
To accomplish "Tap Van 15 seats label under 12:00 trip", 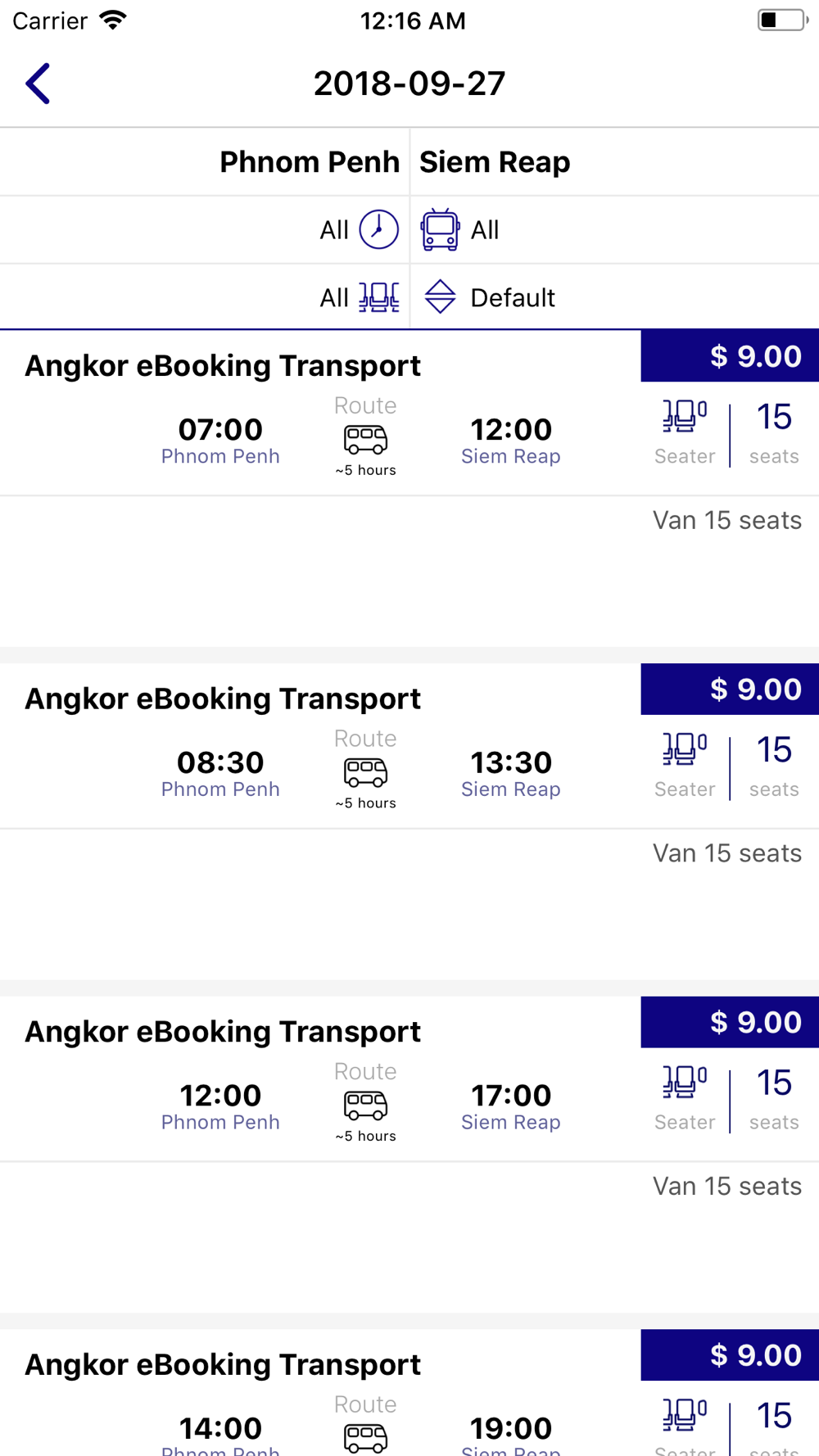I will (x=727, y=1186).
